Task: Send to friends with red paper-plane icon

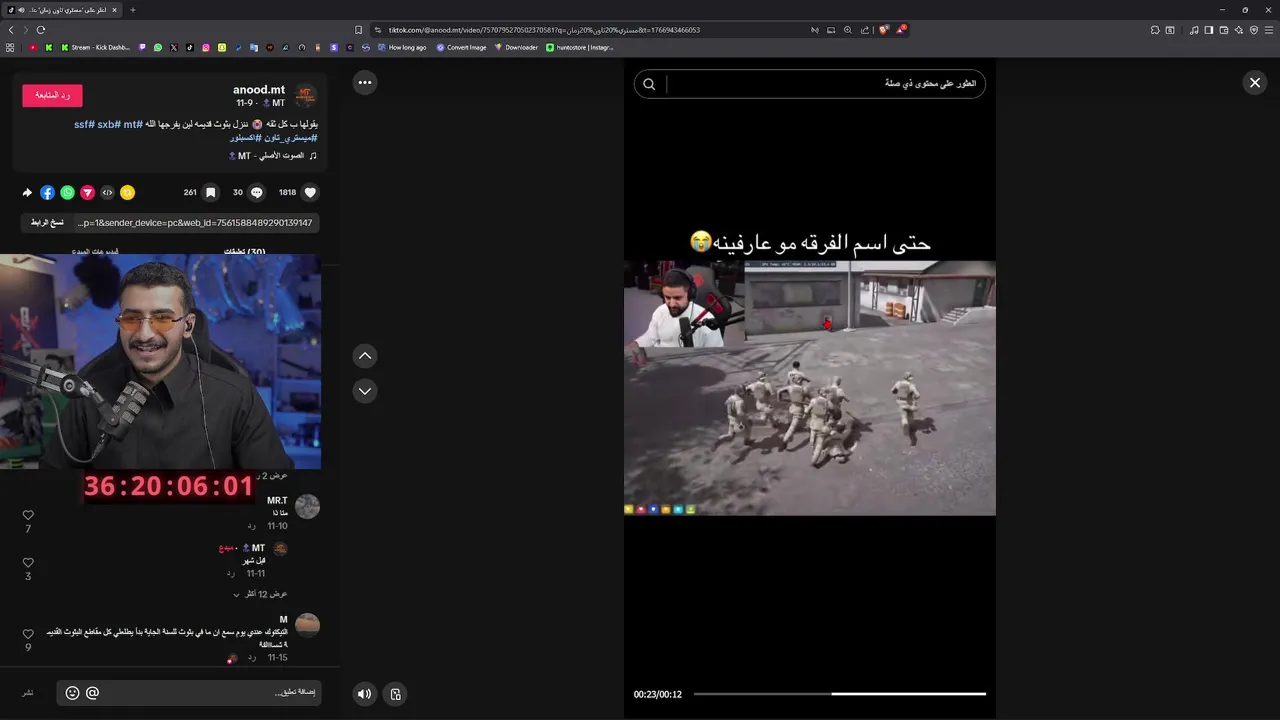Action: pyautogui.click(x=87, y=192)
